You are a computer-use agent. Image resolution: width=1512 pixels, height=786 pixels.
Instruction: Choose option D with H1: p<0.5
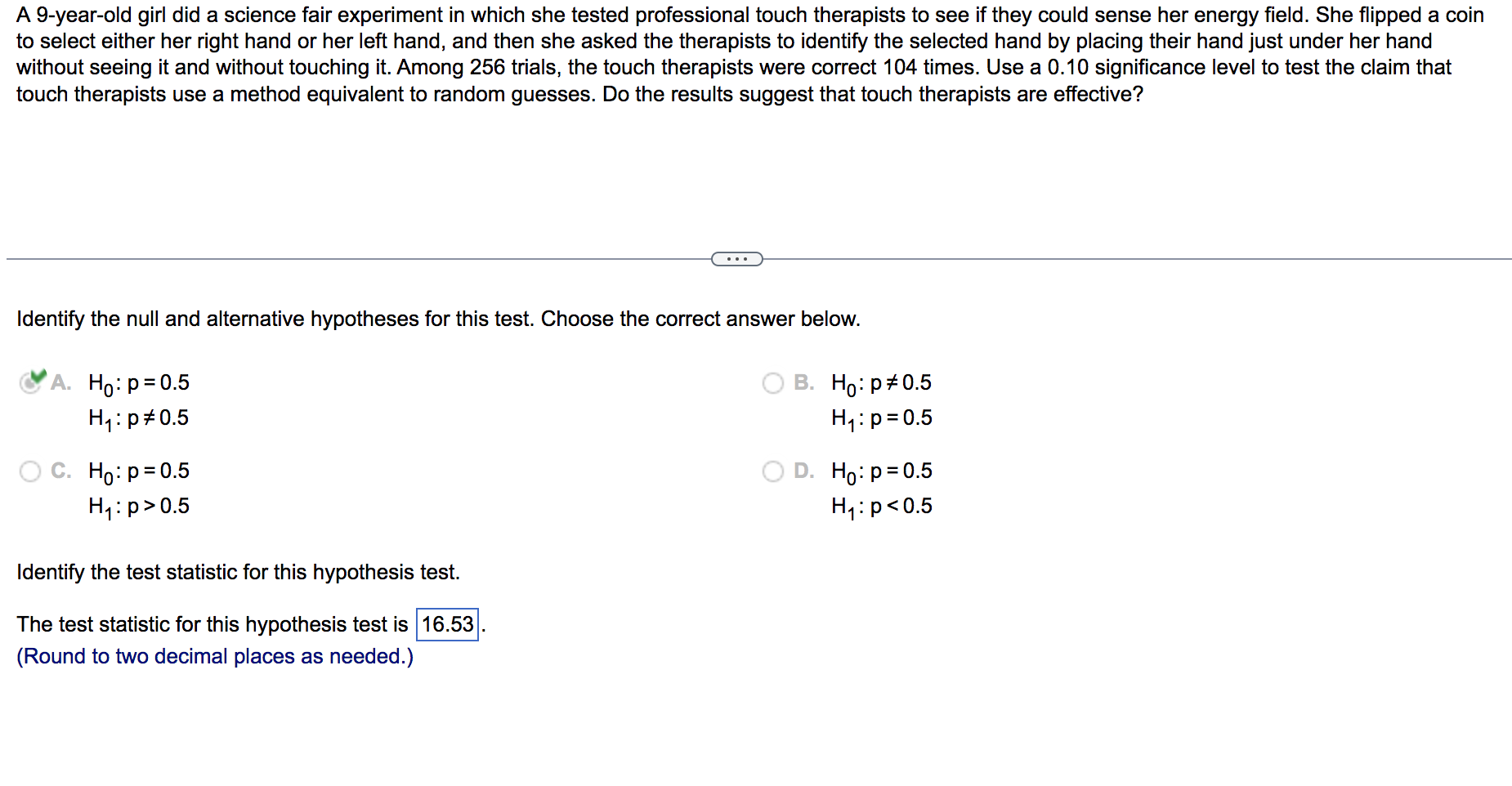(772, 471)
